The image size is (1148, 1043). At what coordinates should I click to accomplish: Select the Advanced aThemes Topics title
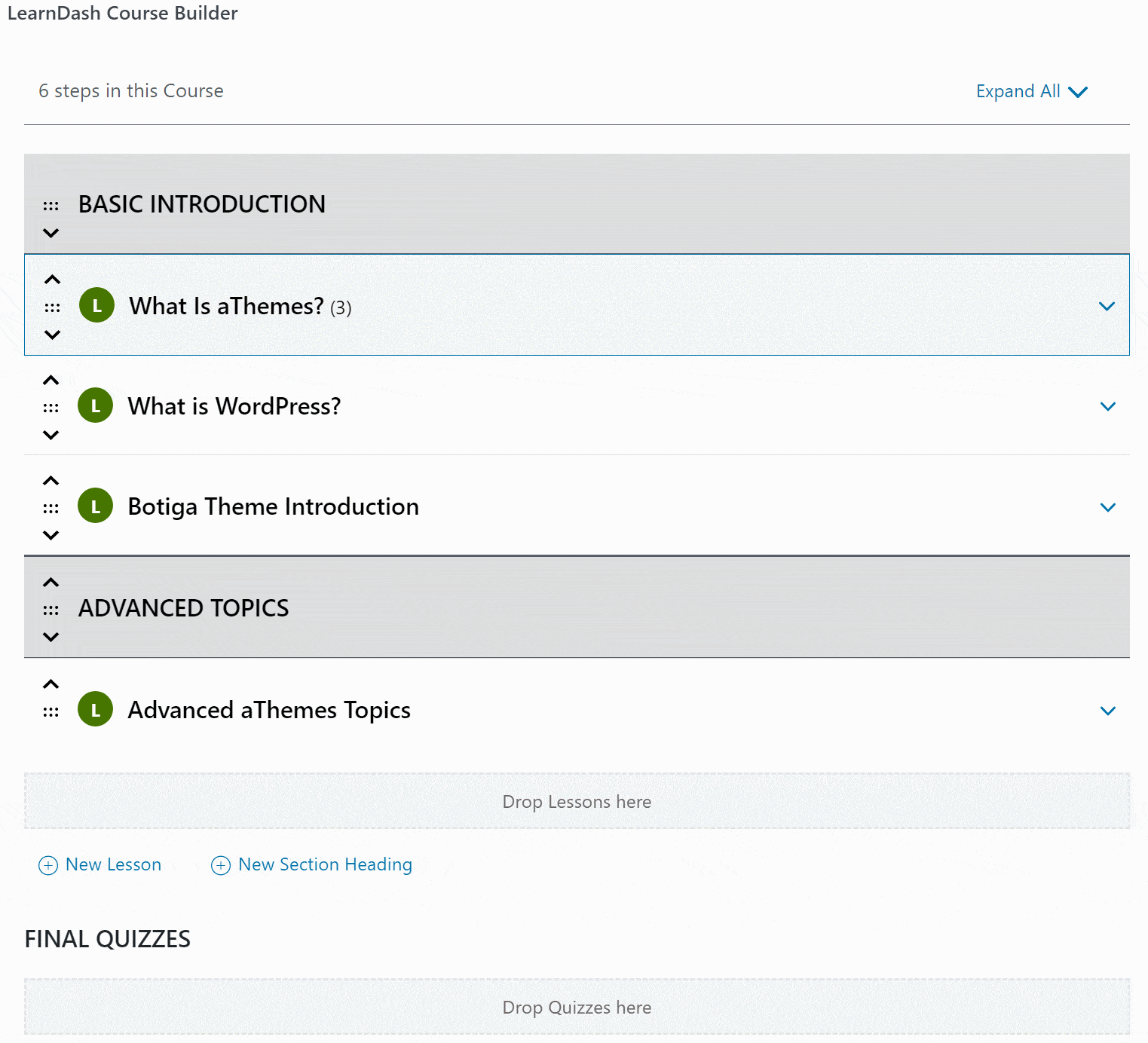click(269, 710)
